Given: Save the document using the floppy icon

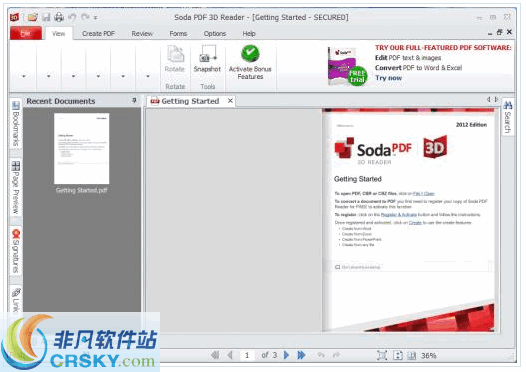Looking at the screenshot, I should [46, 17].
